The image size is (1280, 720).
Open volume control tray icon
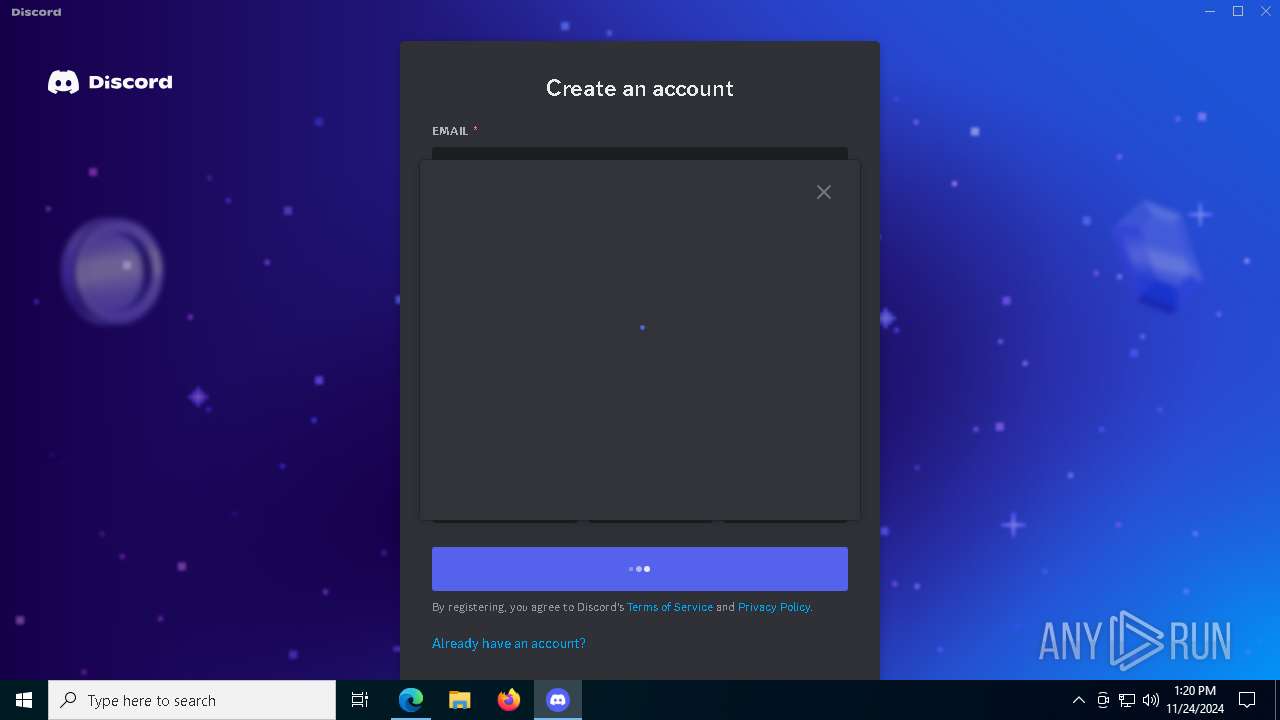click(x=1151, y=700)
